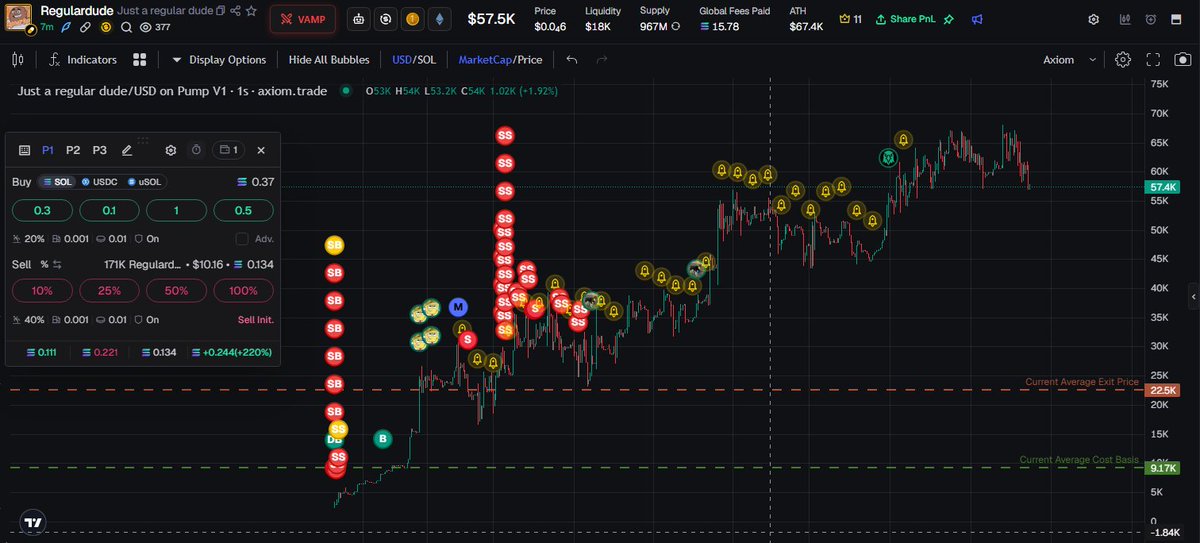Toggle USD/SOL currency display
The width and height of the screenshot is (1200, 543).
tap(414, 60)
